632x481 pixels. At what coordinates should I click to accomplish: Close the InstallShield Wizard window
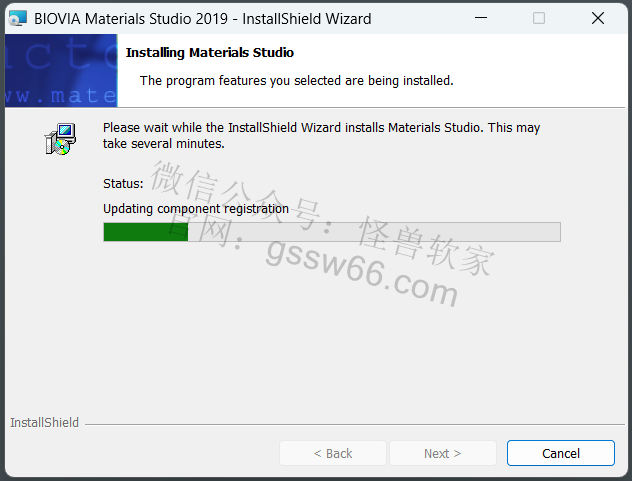(598, 18)
